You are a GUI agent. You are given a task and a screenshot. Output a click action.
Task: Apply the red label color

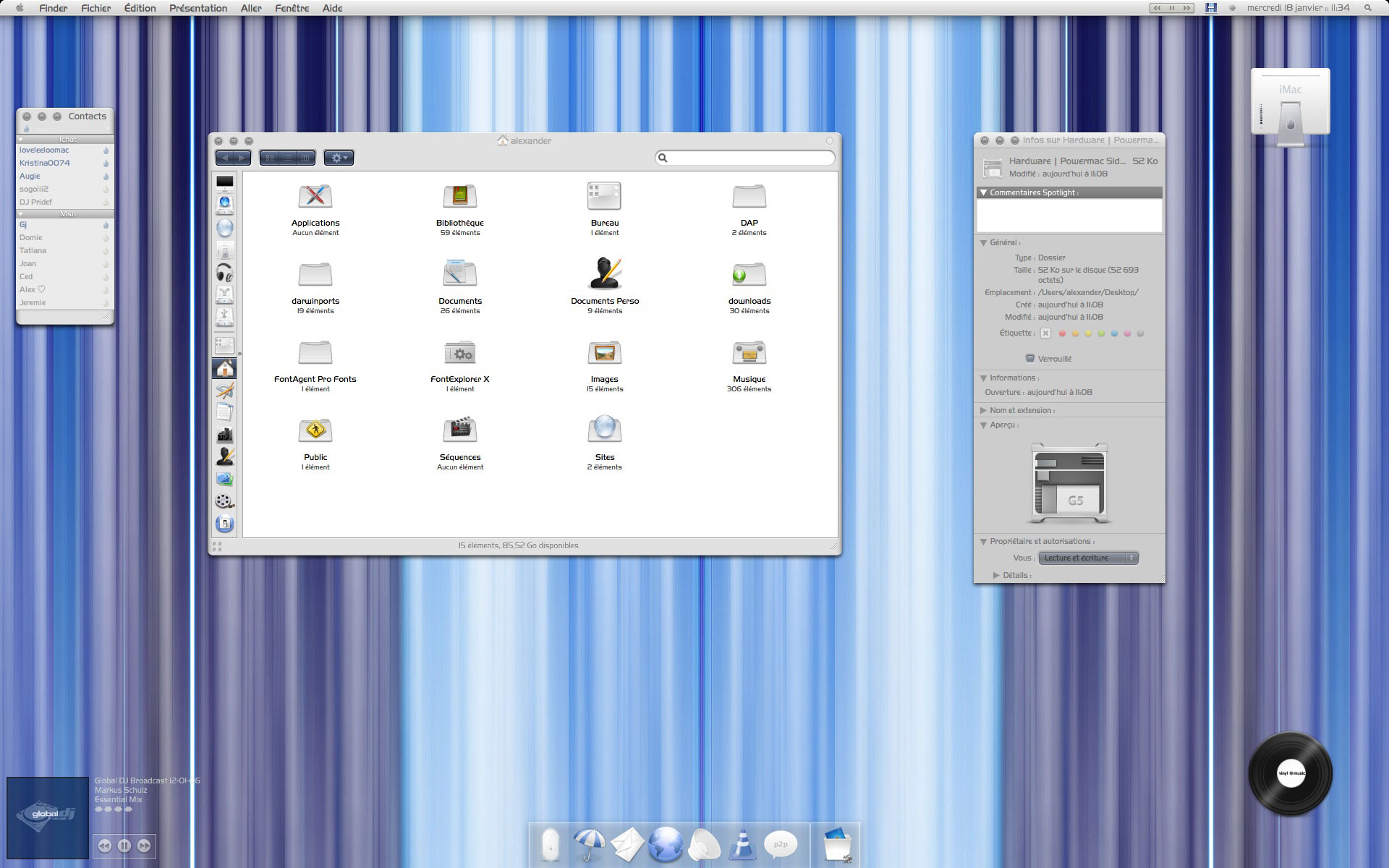tap(1062, 333)
